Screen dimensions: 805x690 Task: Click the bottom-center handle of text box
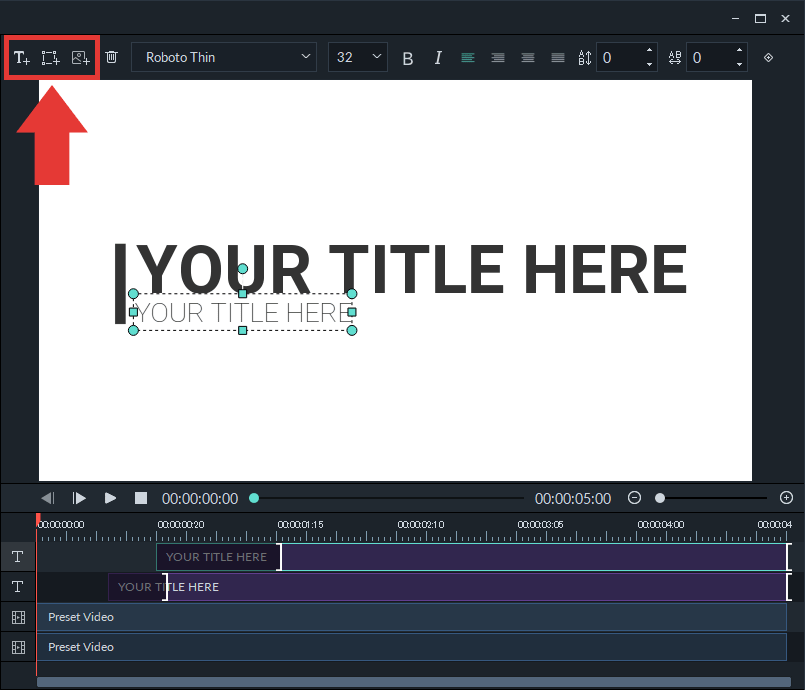[x=243, y=331]
